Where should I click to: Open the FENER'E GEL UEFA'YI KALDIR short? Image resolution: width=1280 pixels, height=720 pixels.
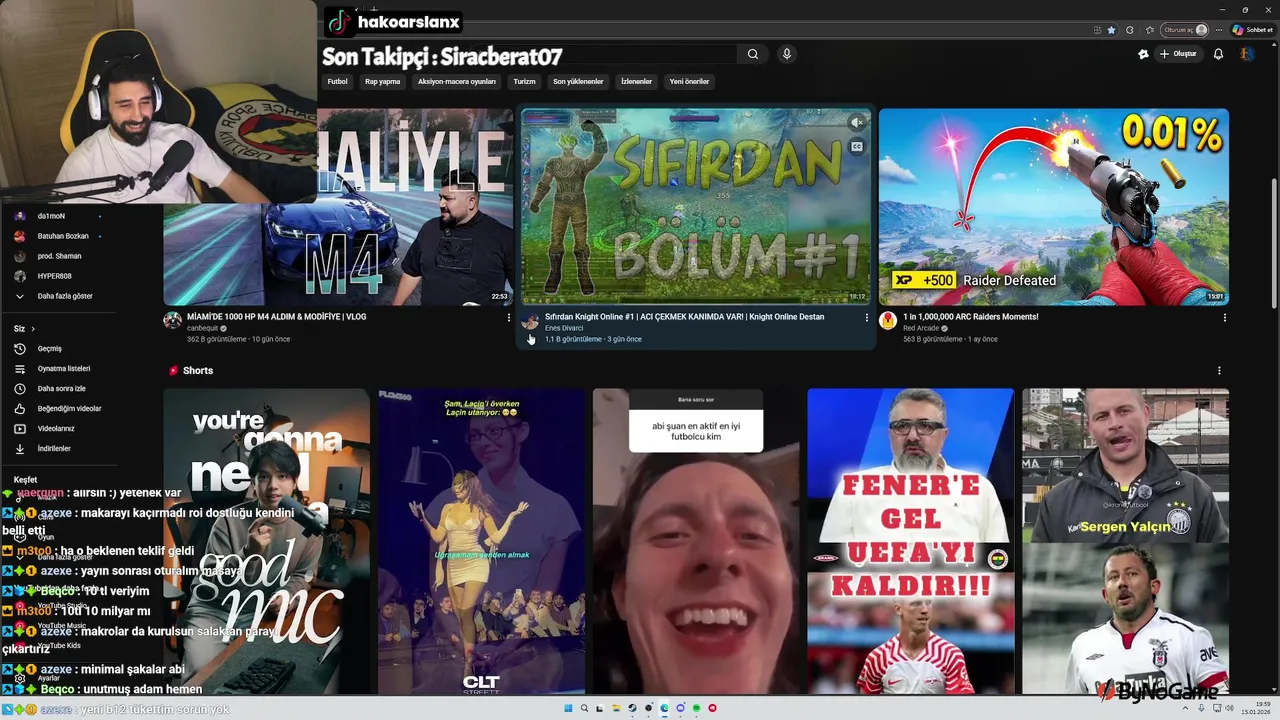[x=910, y=541]
